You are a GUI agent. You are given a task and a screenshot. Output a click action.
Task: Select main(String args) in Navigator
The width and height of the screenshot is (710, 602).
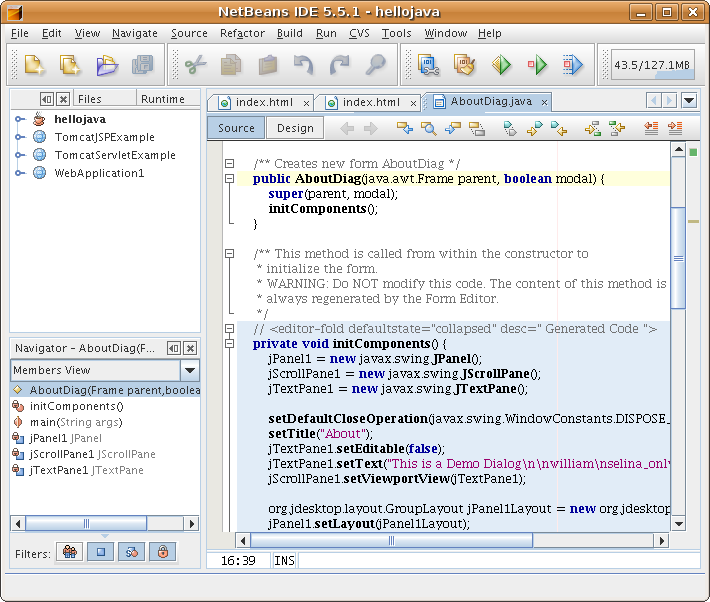(x=76, y=422)
